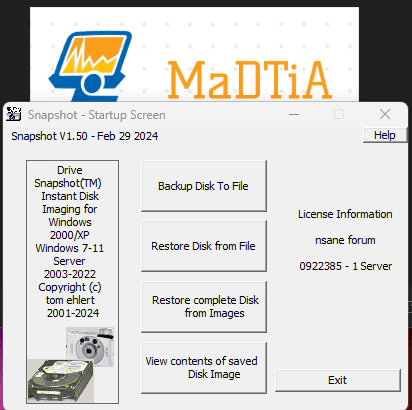Minimize the Snapshot Startup Screen window

click(x=294, y=114)
